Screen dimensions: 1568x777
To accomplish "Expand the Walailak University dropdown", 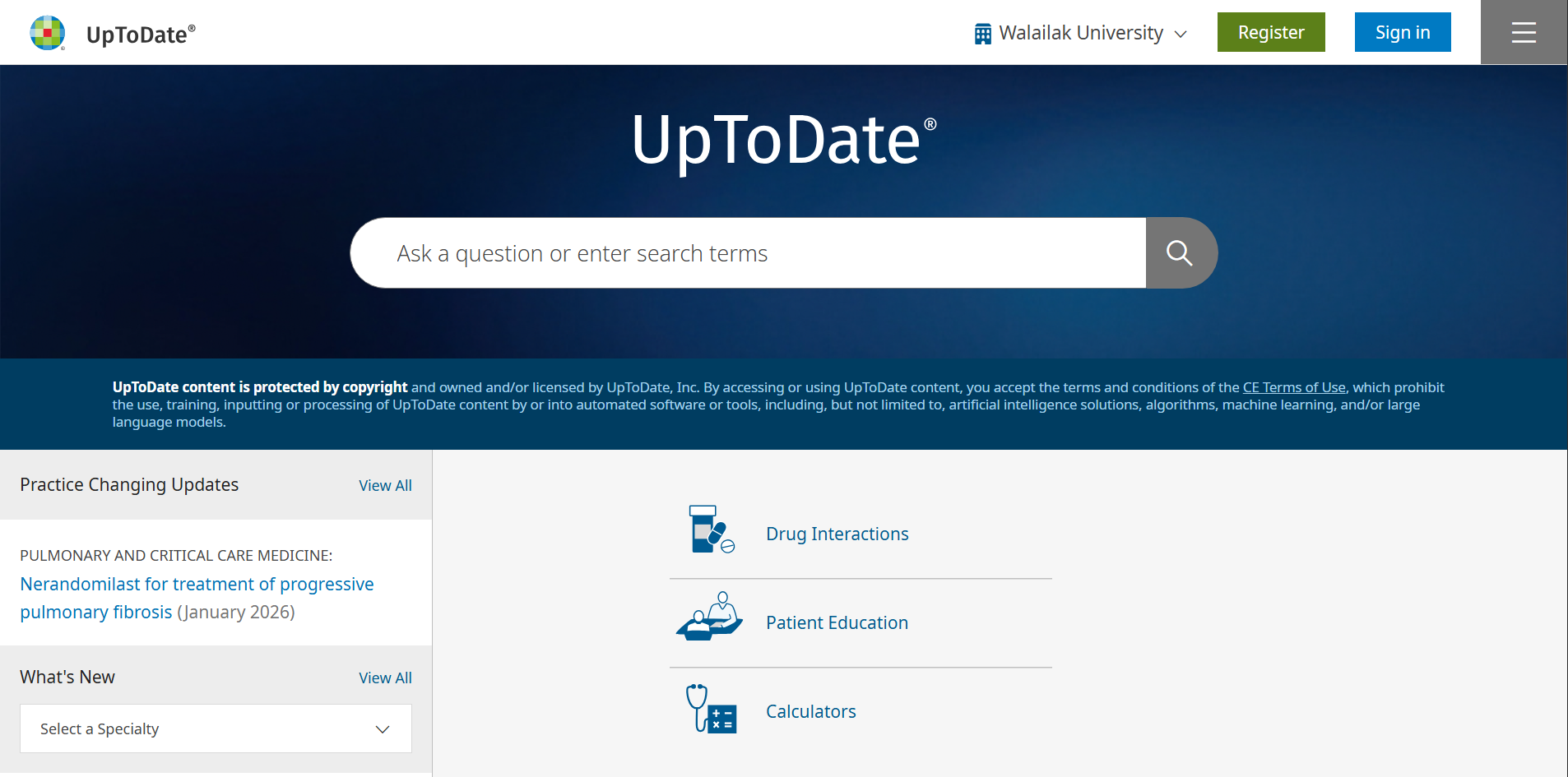I will pos(1081,33).
